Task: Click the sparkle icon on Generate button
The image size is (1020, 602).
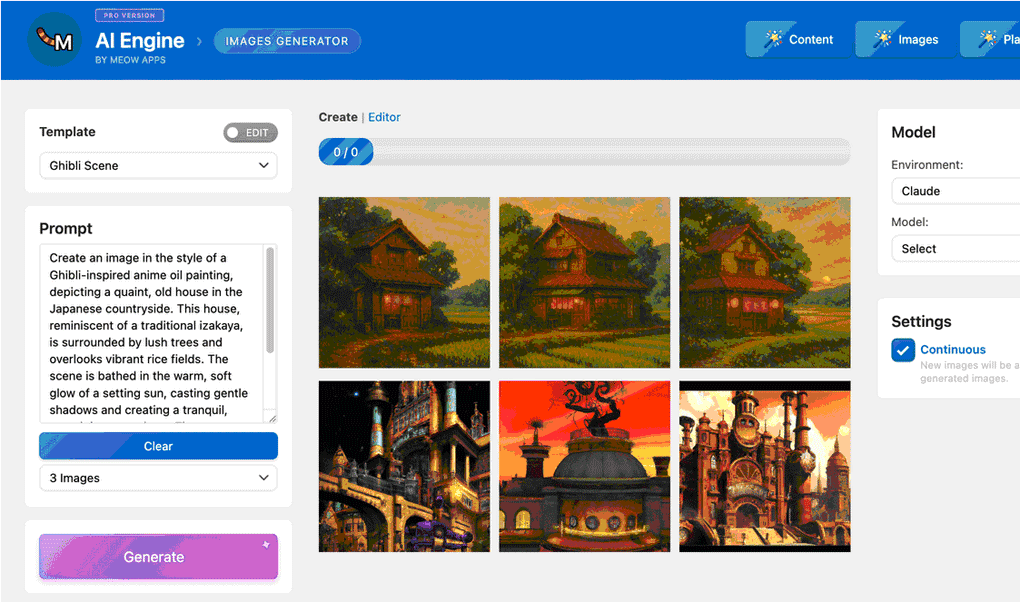Action: pos(266,545)
